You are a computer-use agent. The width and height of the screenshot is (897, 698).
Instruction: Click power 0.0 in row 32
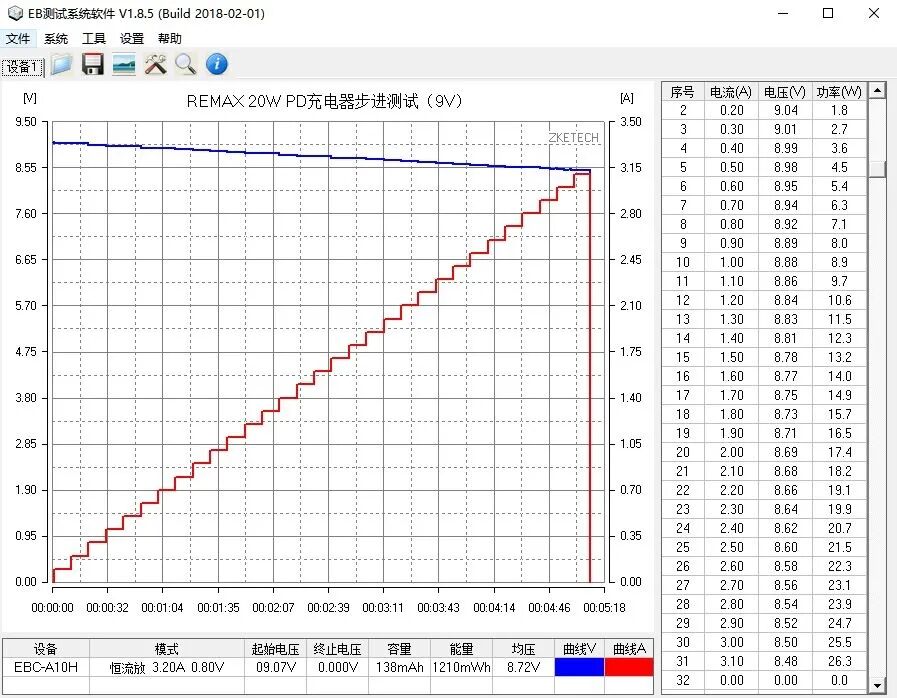[x=839, y=680]
